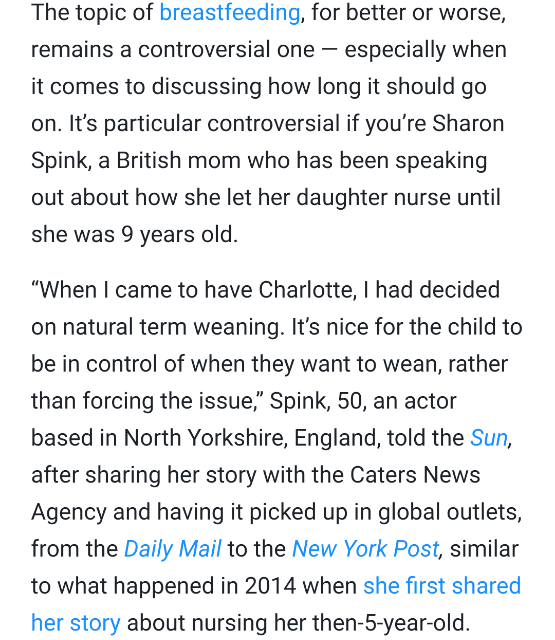The width and height of the screenshot is (555, 640).
Task: Click the words 'Caters News' in paragraph
Action: point(415,475)
